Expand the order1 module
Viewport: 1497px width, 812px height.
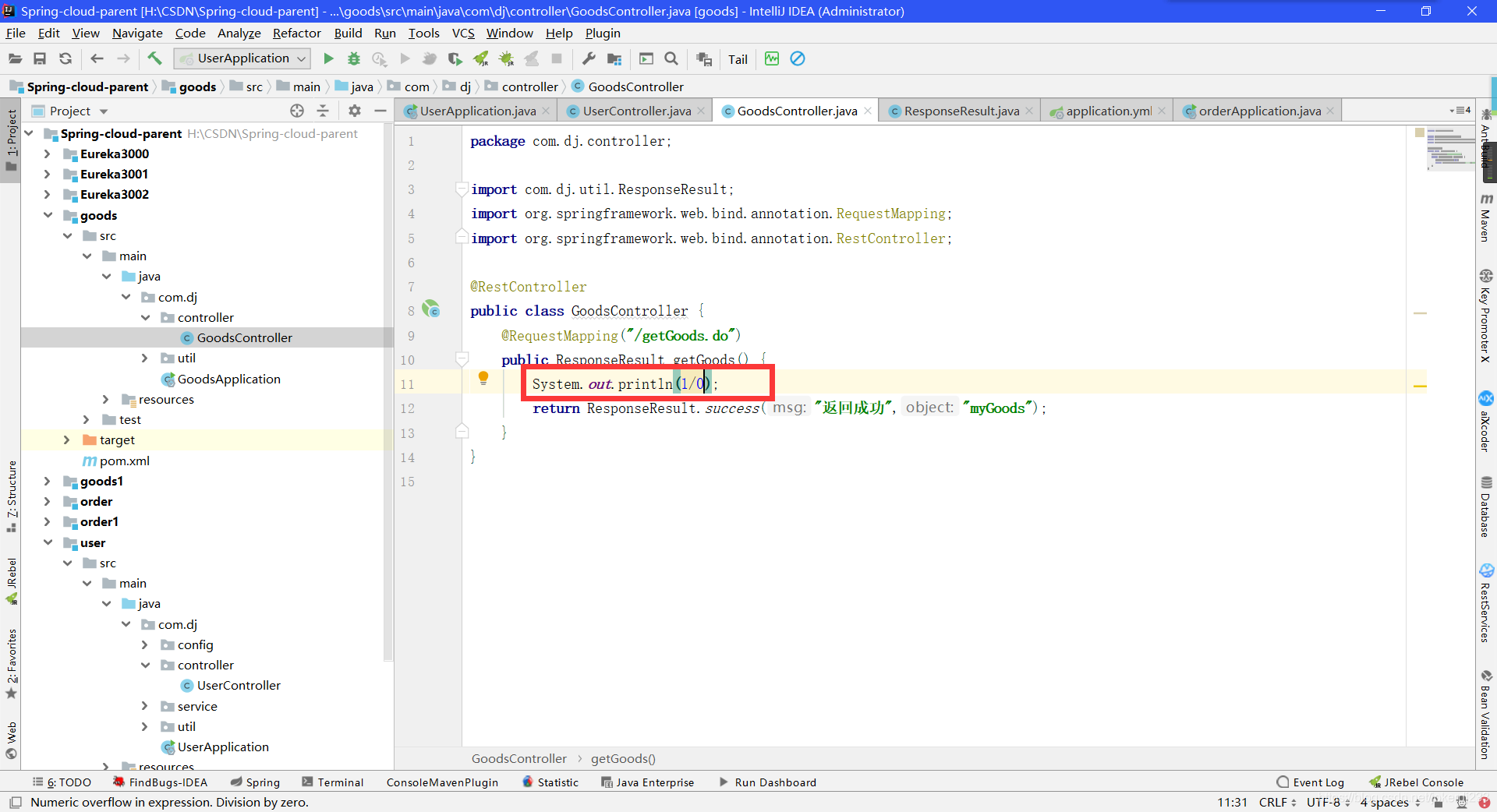(x=47, y=521)
